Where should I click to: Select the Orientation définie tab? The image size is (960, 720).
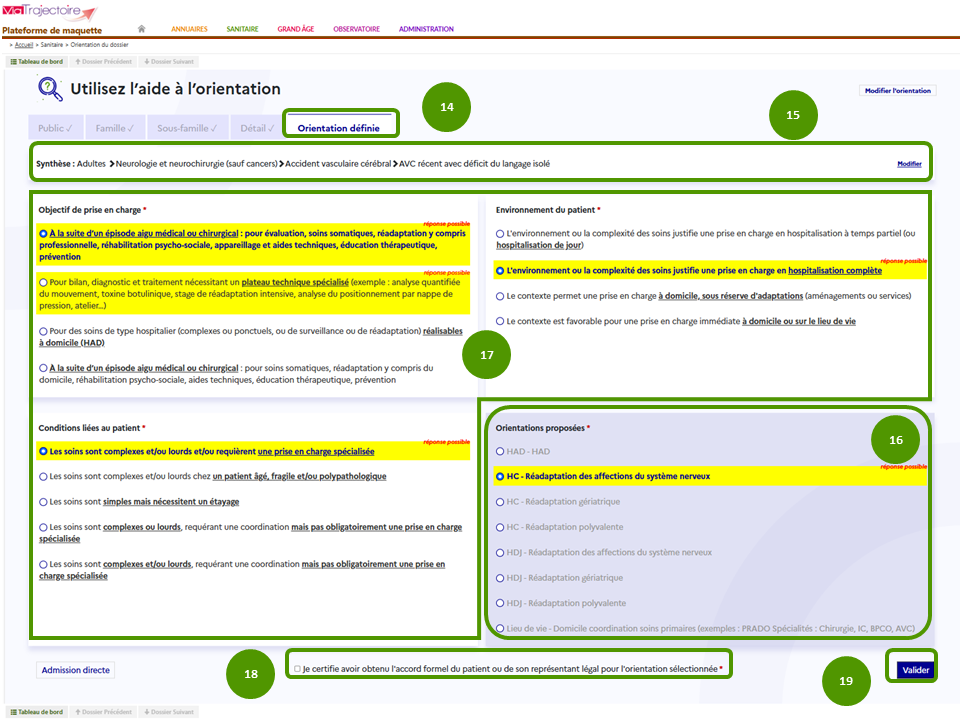pyautogui.click(x=339, y=126)
